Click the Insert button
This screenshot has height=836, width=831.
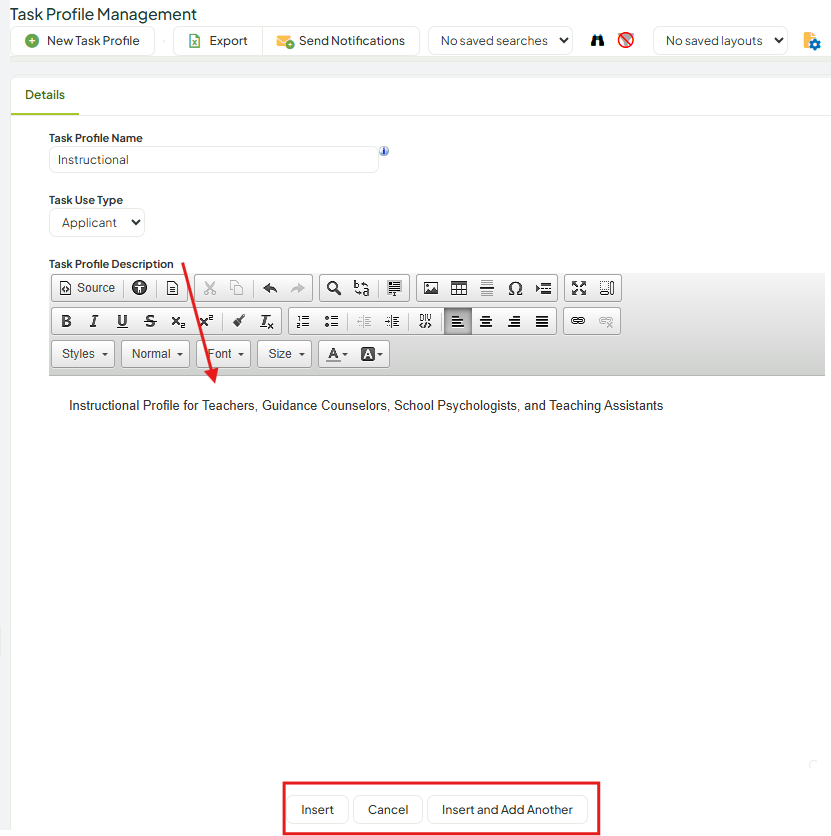tap(317, 810)
